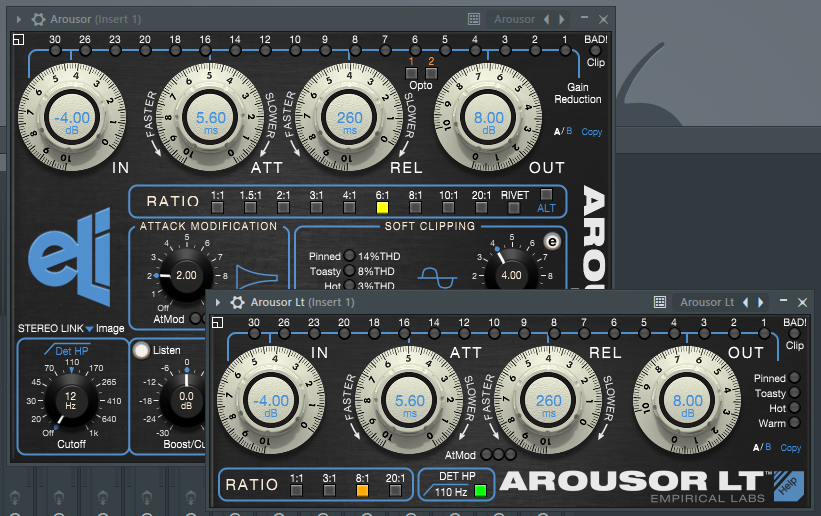
Task: Switch A/B setting in Arousor
Action: (563, 131)
